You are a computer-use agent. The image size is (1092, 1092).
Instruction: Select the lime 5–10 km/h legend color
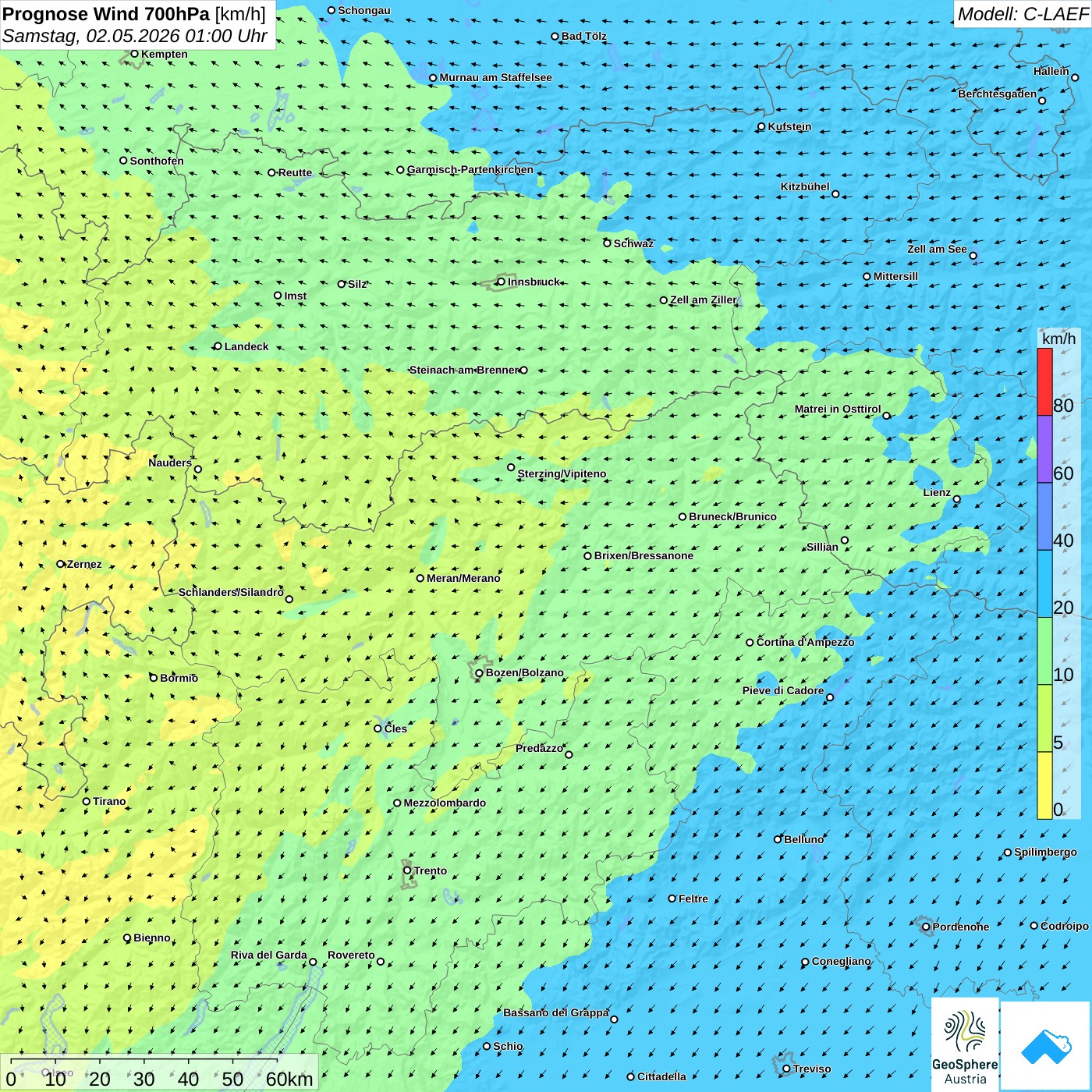(1044, 718)
